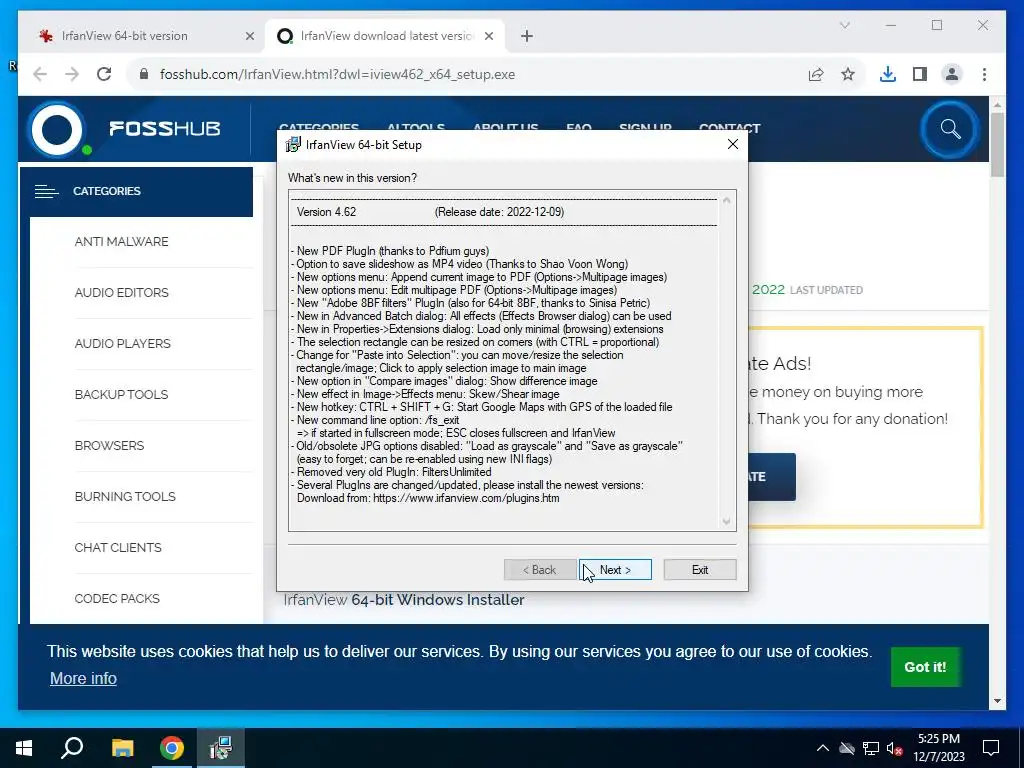This screenshot has height=768, width=1024.
Task: Open CONTACT in the FossHub navigation
Action: 729,127
